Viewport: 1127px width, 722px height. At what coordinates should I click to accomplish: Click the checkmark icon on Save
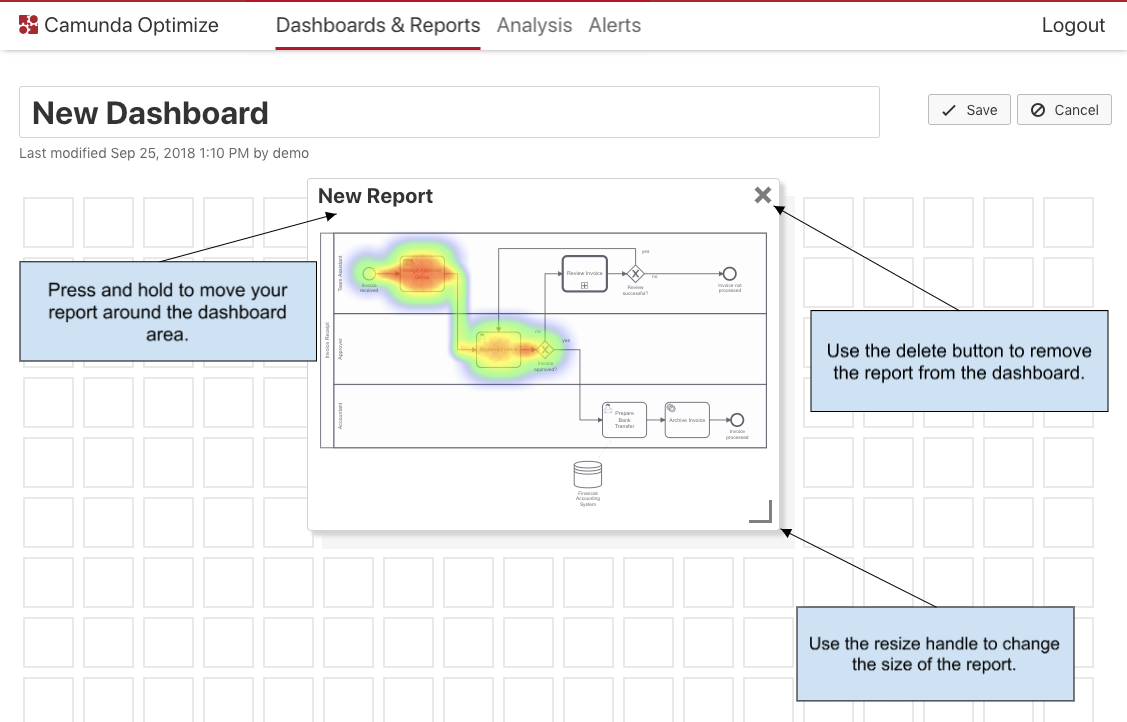point(949,110)
